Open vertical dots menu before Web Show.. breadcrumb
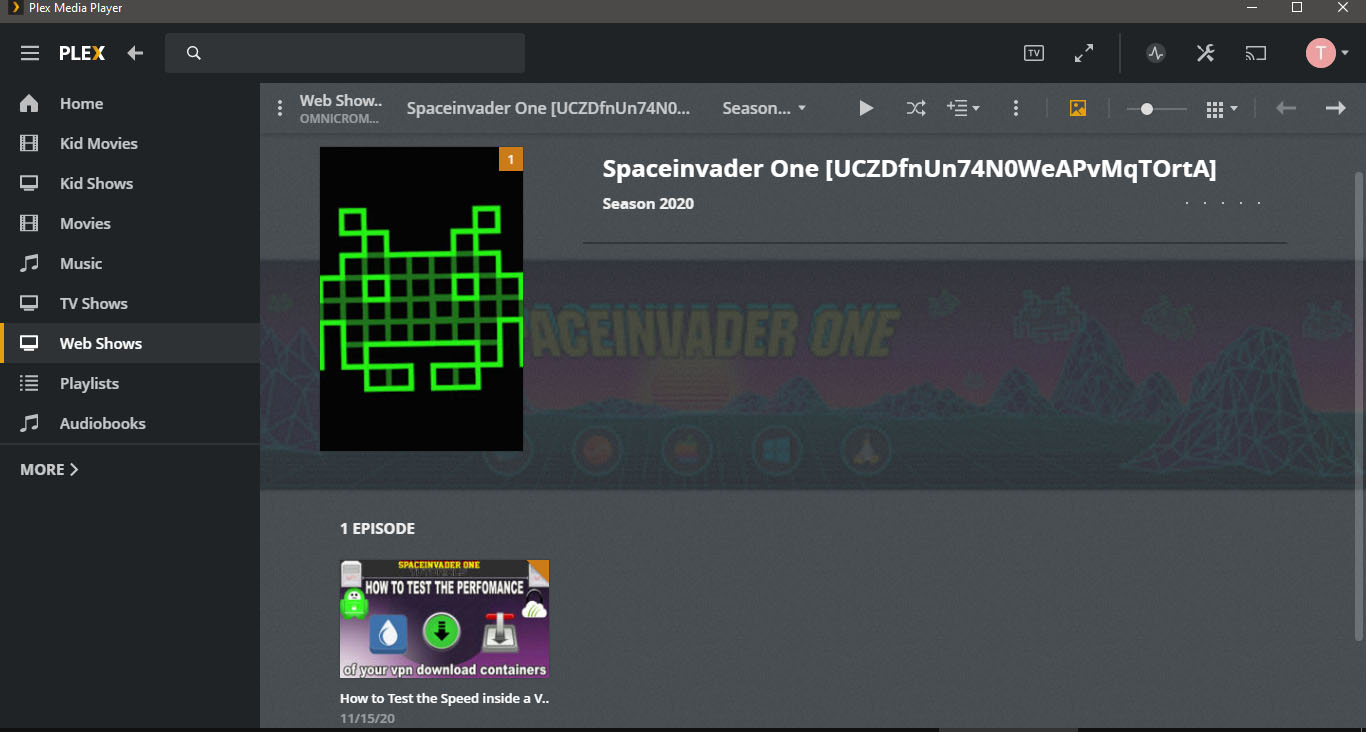 [x=280, y=108]
